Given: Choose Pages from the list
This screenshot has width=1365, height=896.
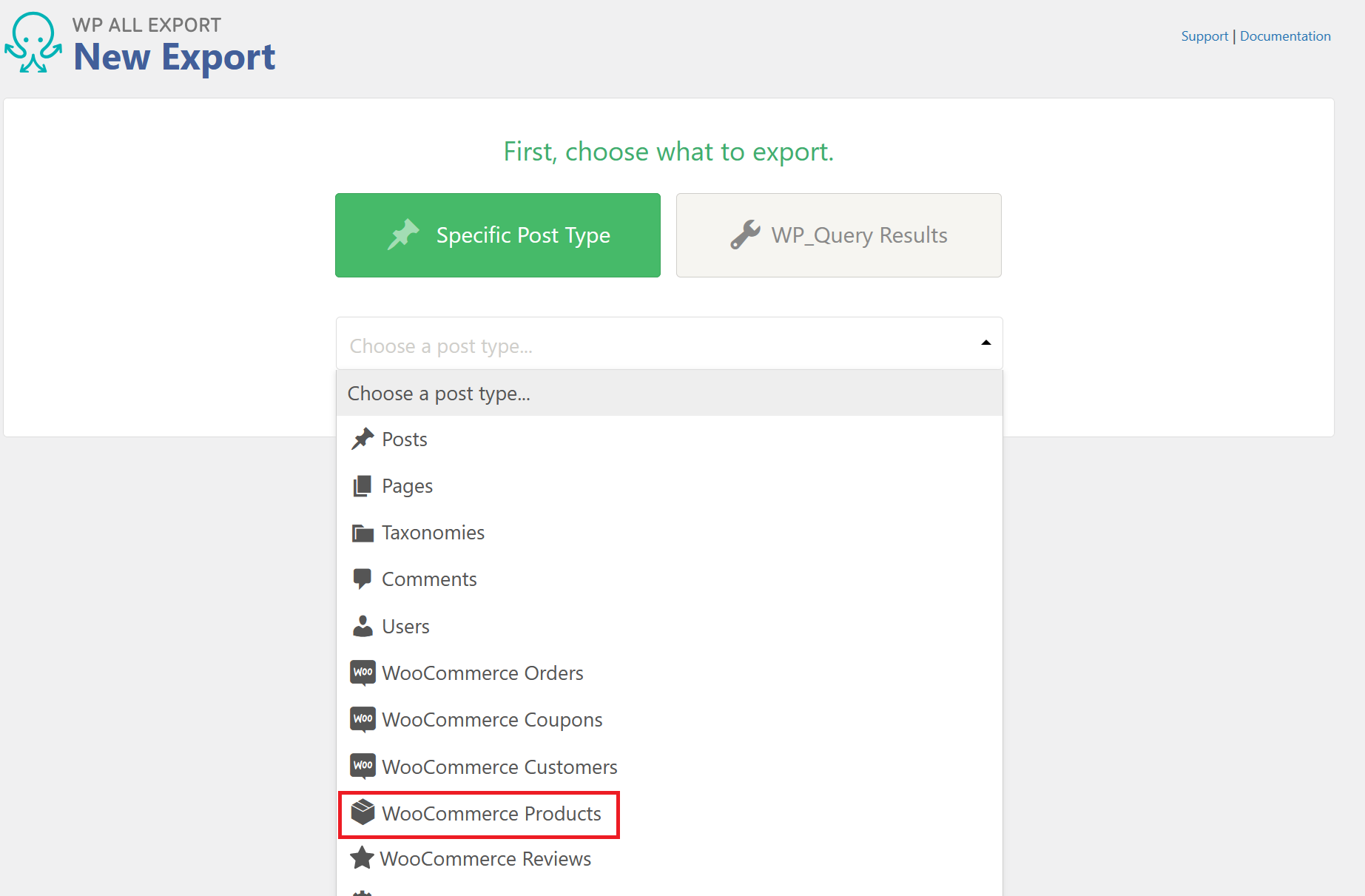Looking at the screenshot, I should 670,486.
